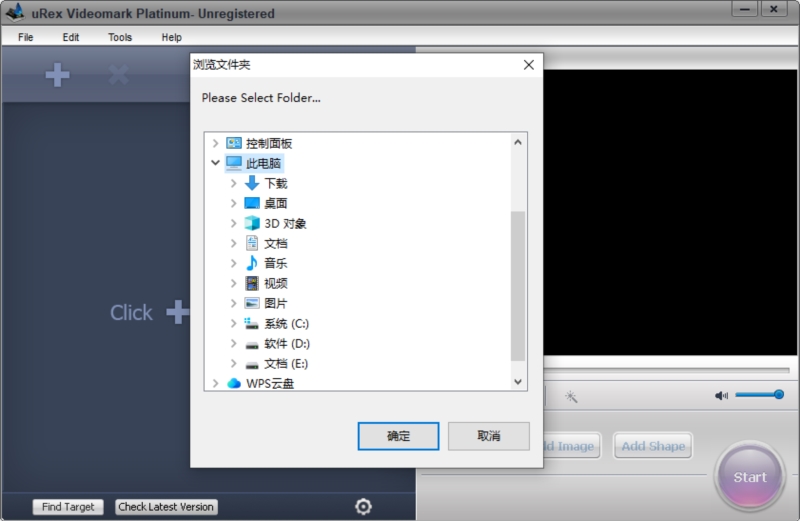Image resolution: width=800 pixels, height=521 pixels.
Task: Click the faded X remove-video icon
Action: coord(118,75)
